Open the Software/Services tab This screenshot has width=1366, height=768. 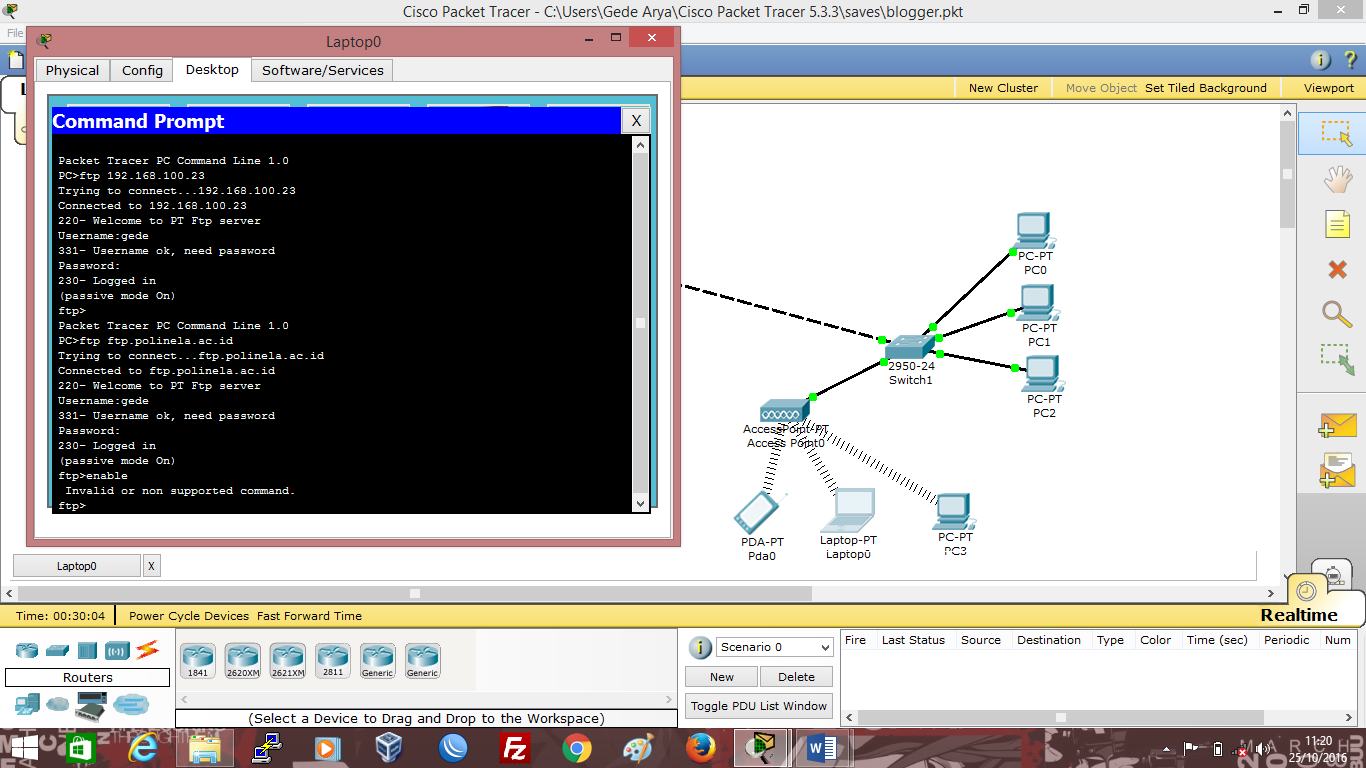321,70
